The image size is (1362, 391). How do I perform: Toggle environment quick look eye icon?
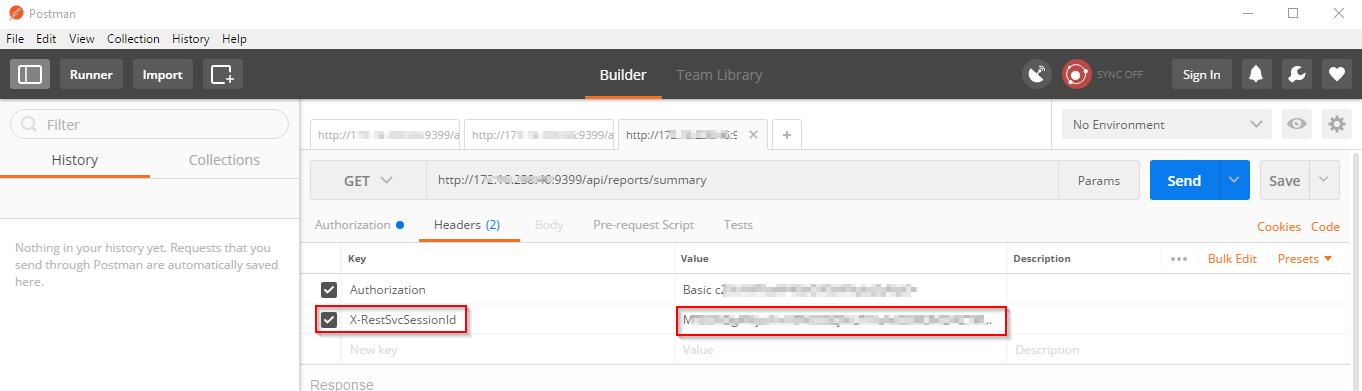click(x=1297, y=124)
